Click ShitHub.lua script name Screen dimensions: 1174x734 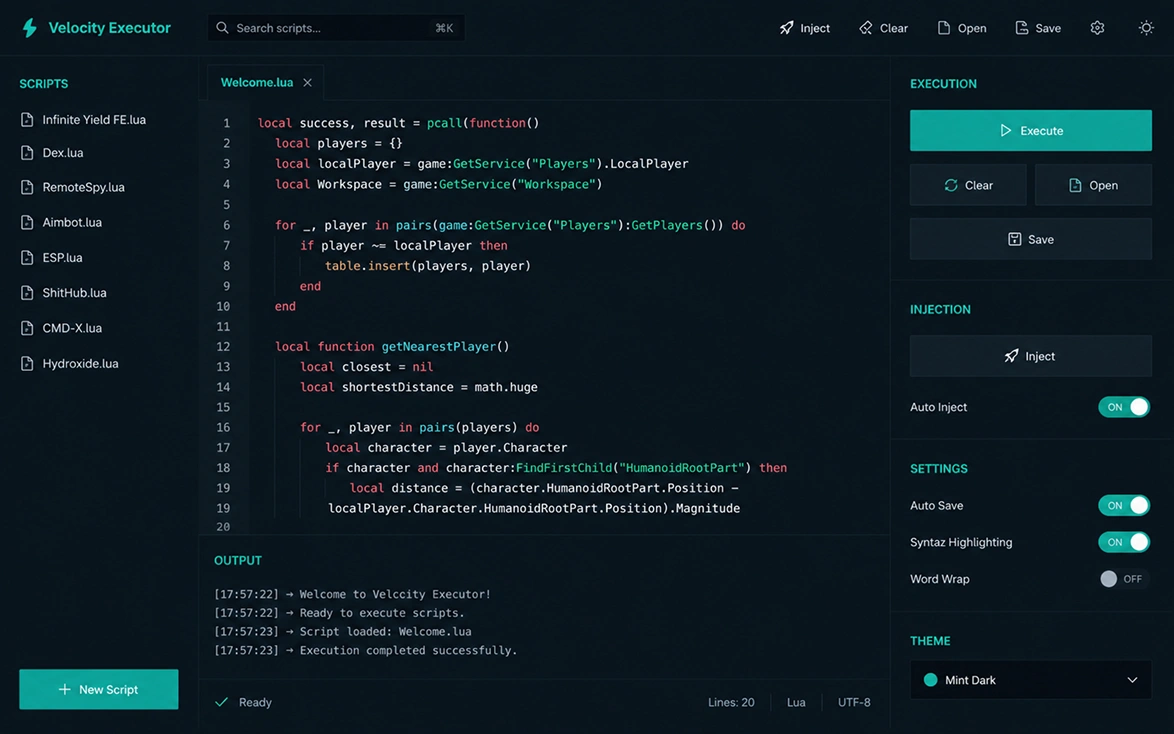(74, 293)
